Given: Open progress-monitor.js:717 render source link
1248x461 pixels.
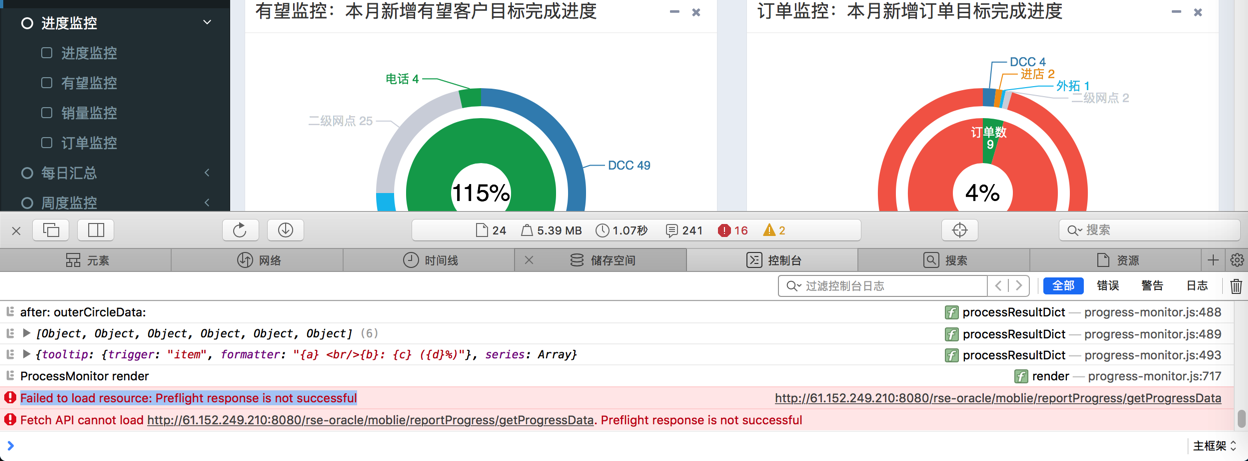Looking at the screenshot, I should [x=1154, y=376].
